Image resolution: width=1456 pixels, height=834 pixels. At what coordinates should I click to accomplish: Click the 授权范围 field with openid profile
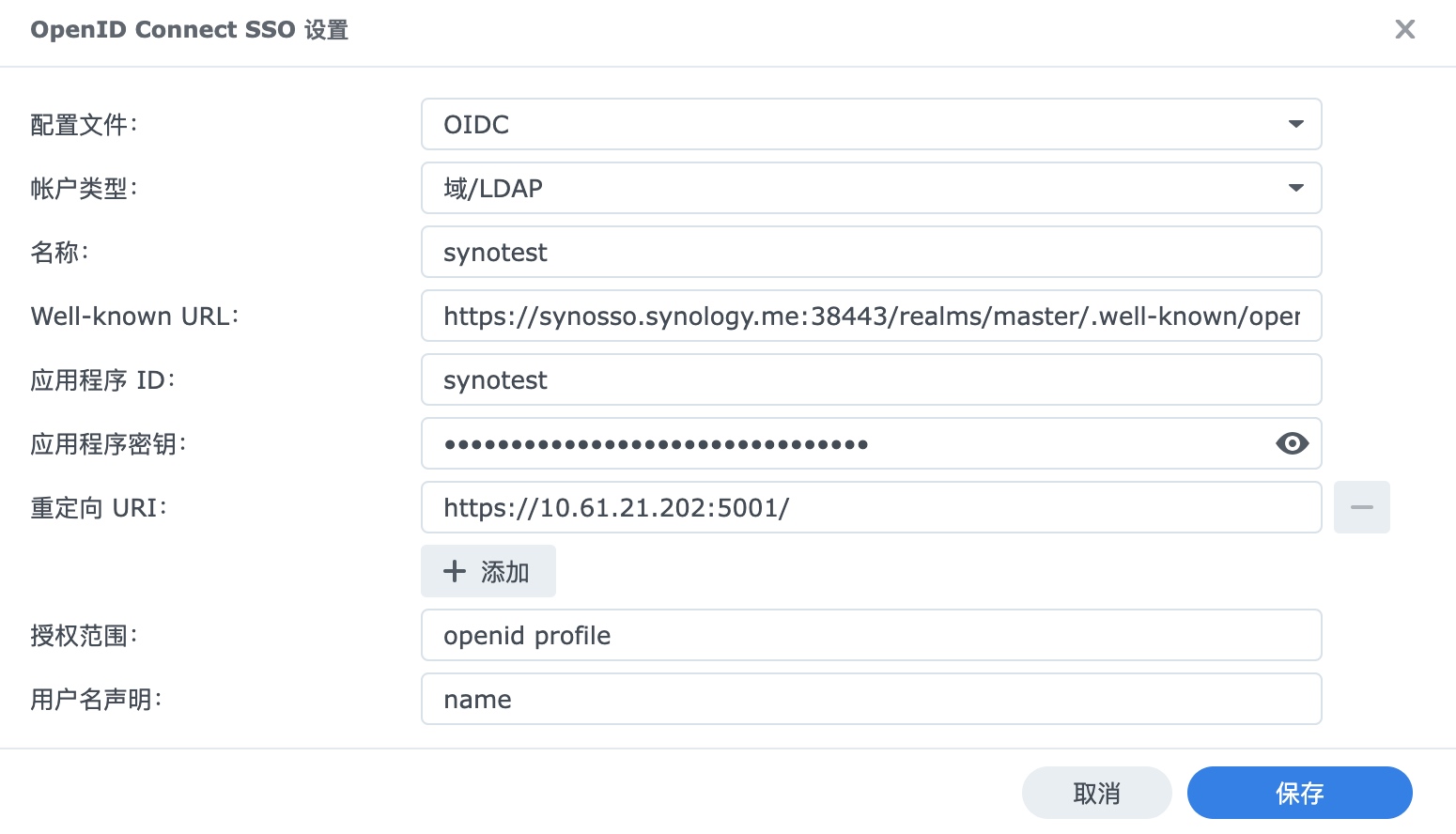coord(872,635)
